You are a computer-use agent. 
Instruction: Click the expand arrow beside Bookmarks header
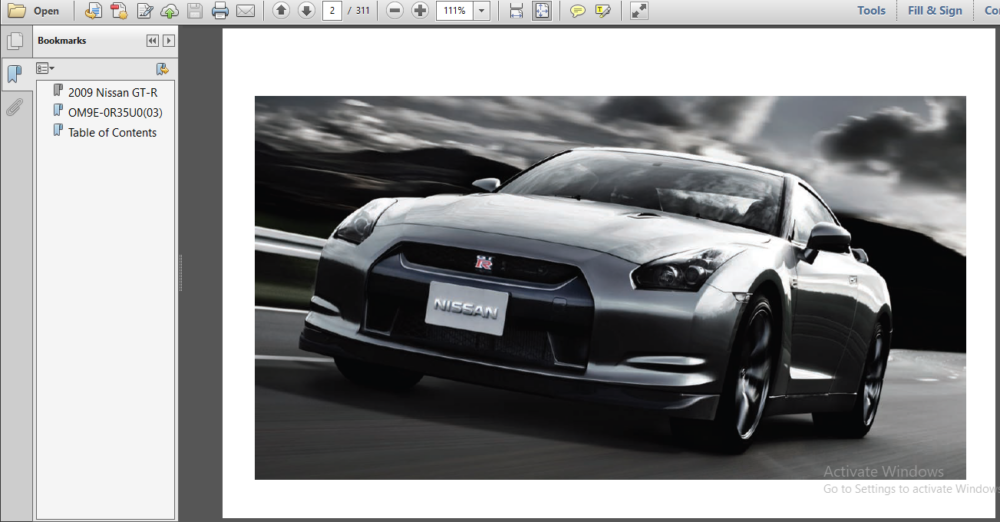pos(168,41)
